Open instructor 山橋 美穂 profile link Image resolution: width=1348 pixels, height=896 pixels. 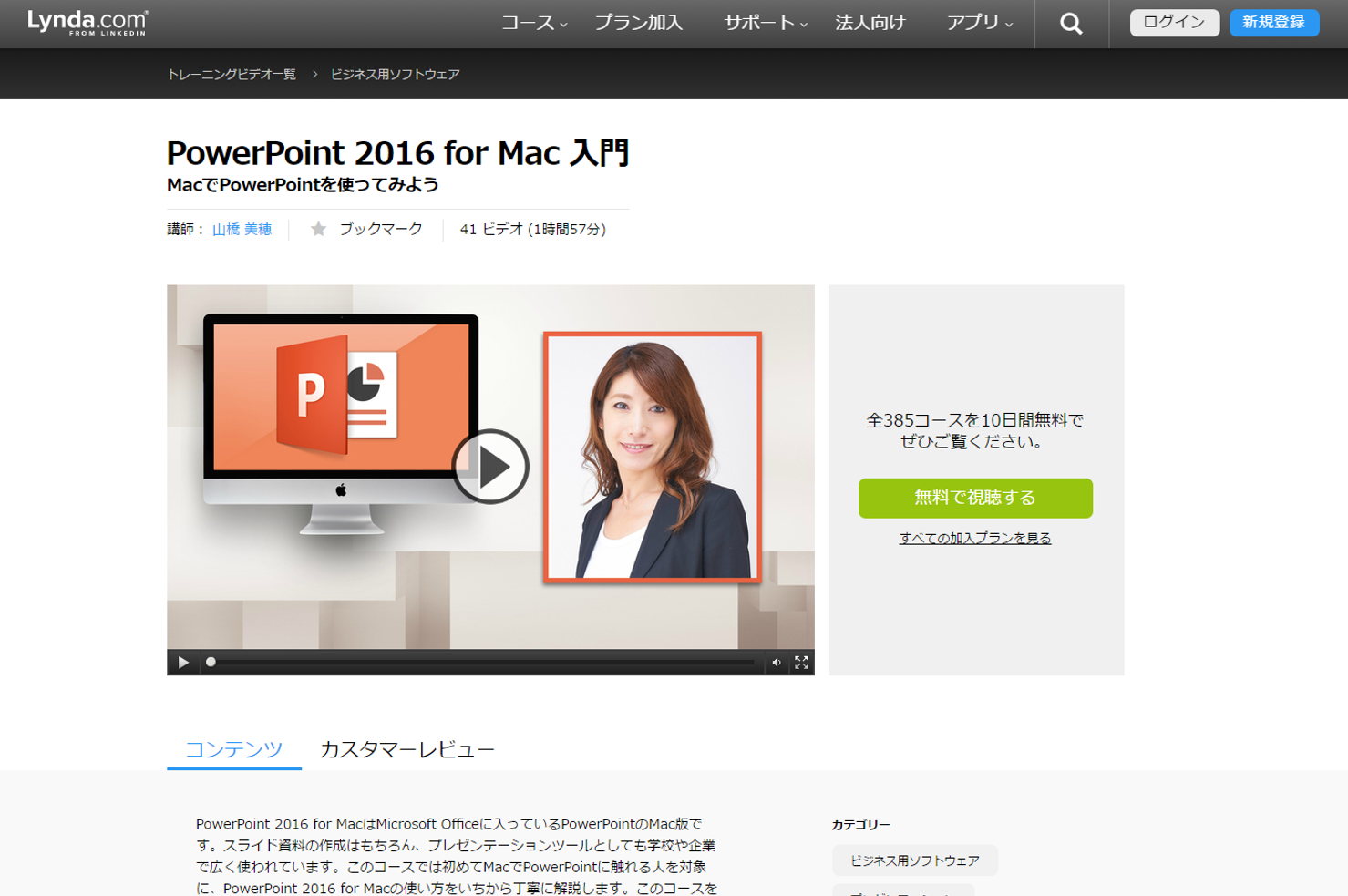point(242,230)
